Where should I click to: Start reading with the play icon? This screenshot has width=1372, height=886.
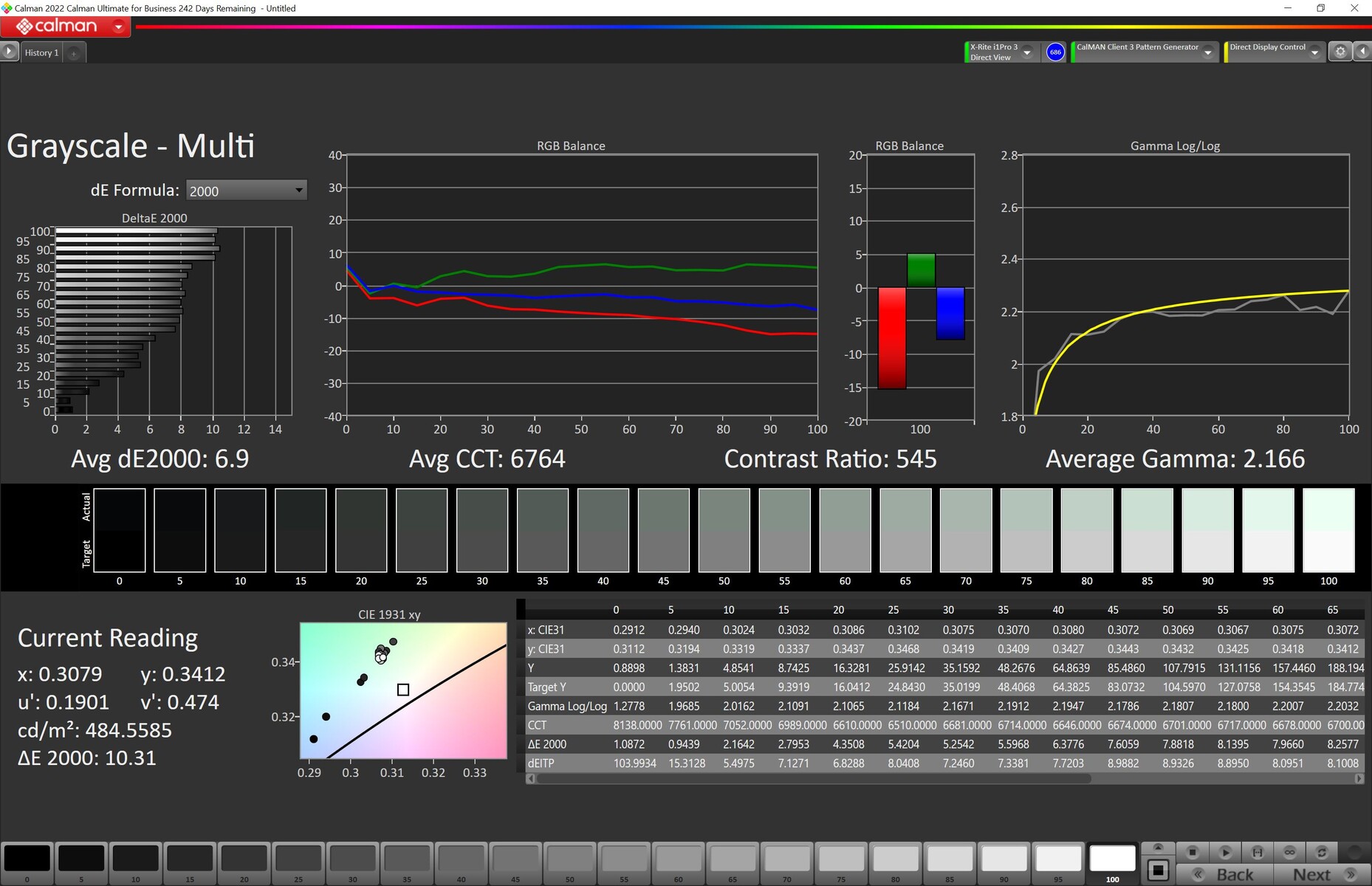pyautogui.click(x=1225, y=852)
